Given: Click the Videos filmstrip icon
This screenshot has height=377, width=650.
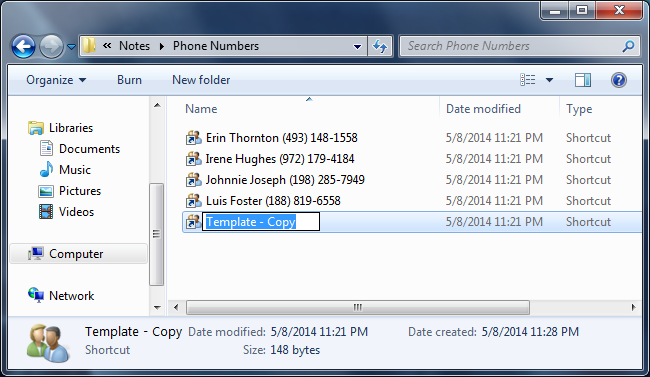Looking at the screenshot, I should click(x=46, y=212).
